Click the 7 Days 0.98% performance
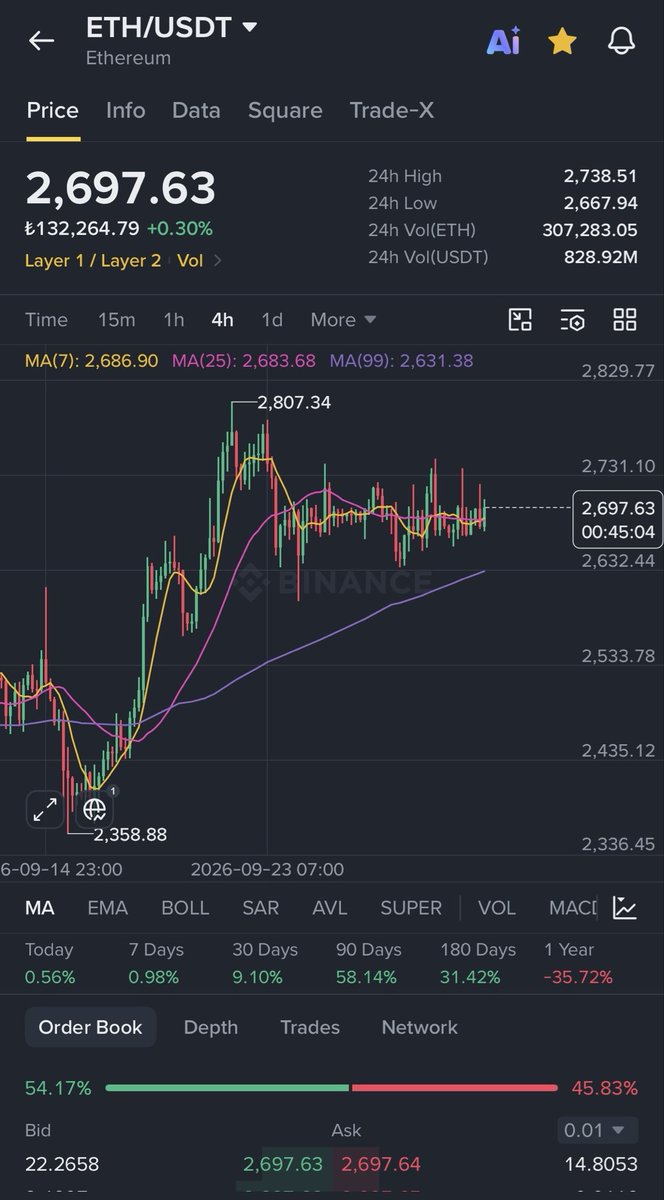 point(155,964)
